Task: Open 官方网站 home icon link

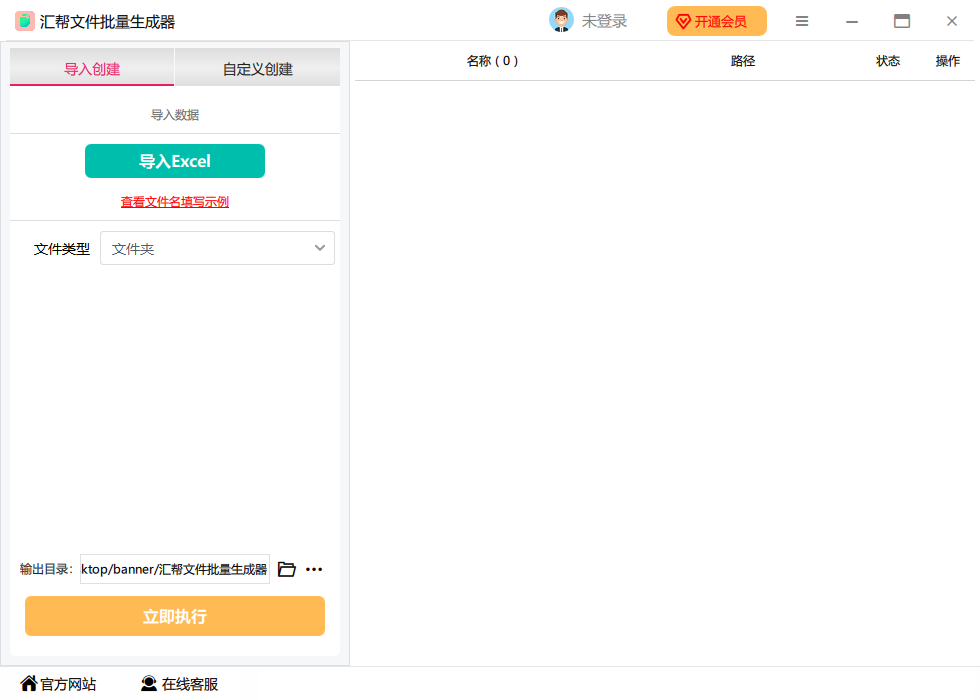Action: 29,684
